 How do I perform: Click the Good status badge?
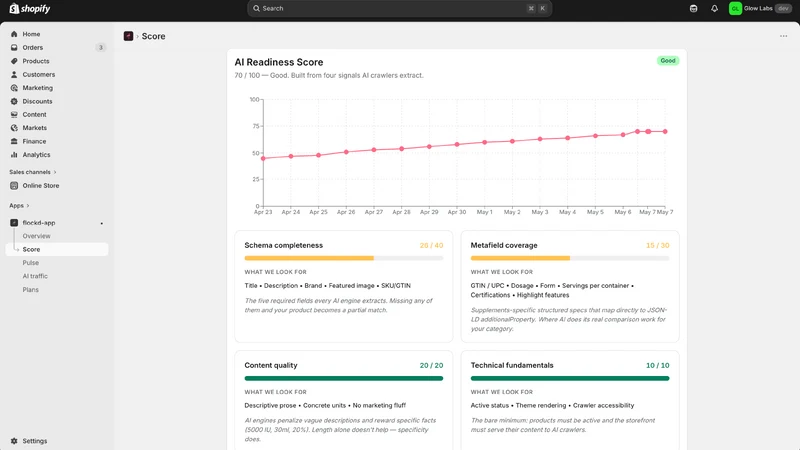[x=668, y=61]
